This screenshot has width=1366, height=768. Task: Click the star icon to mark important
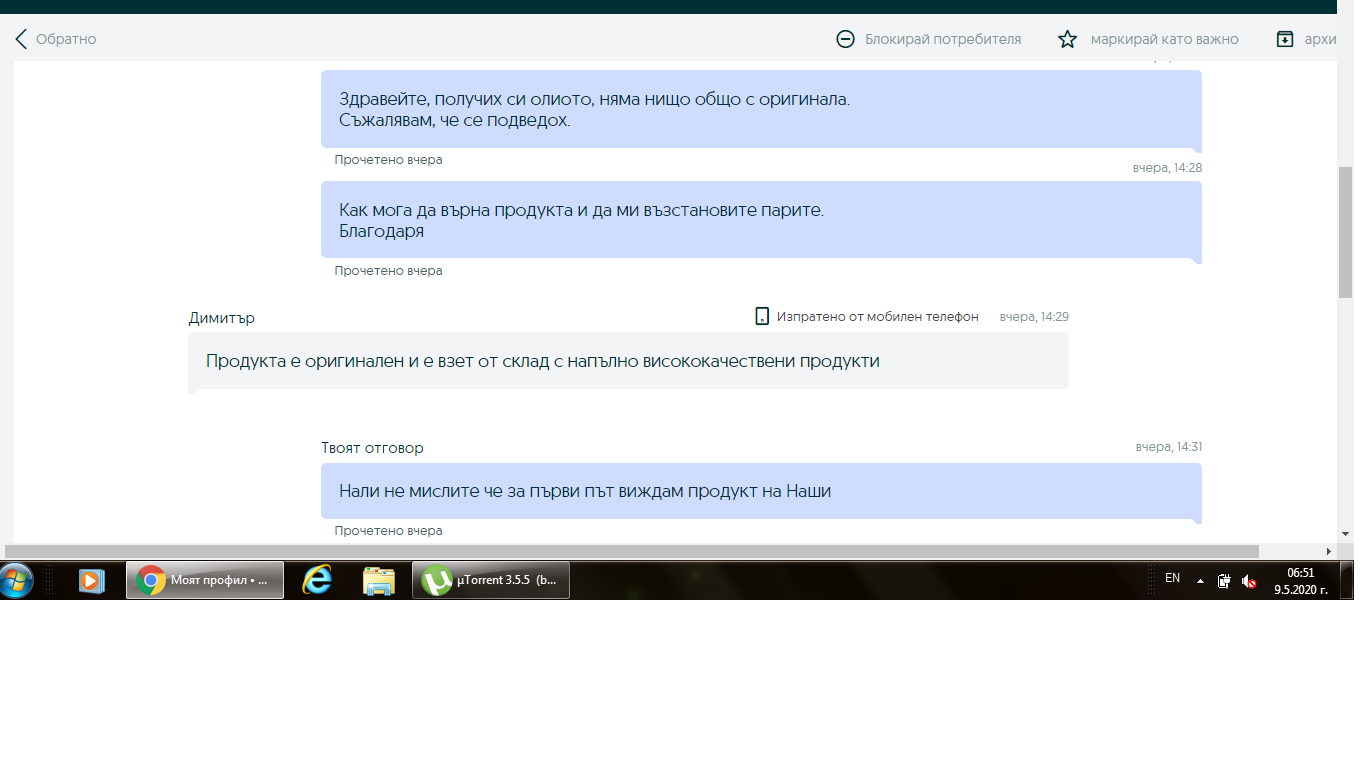(x=1067, y=39)
